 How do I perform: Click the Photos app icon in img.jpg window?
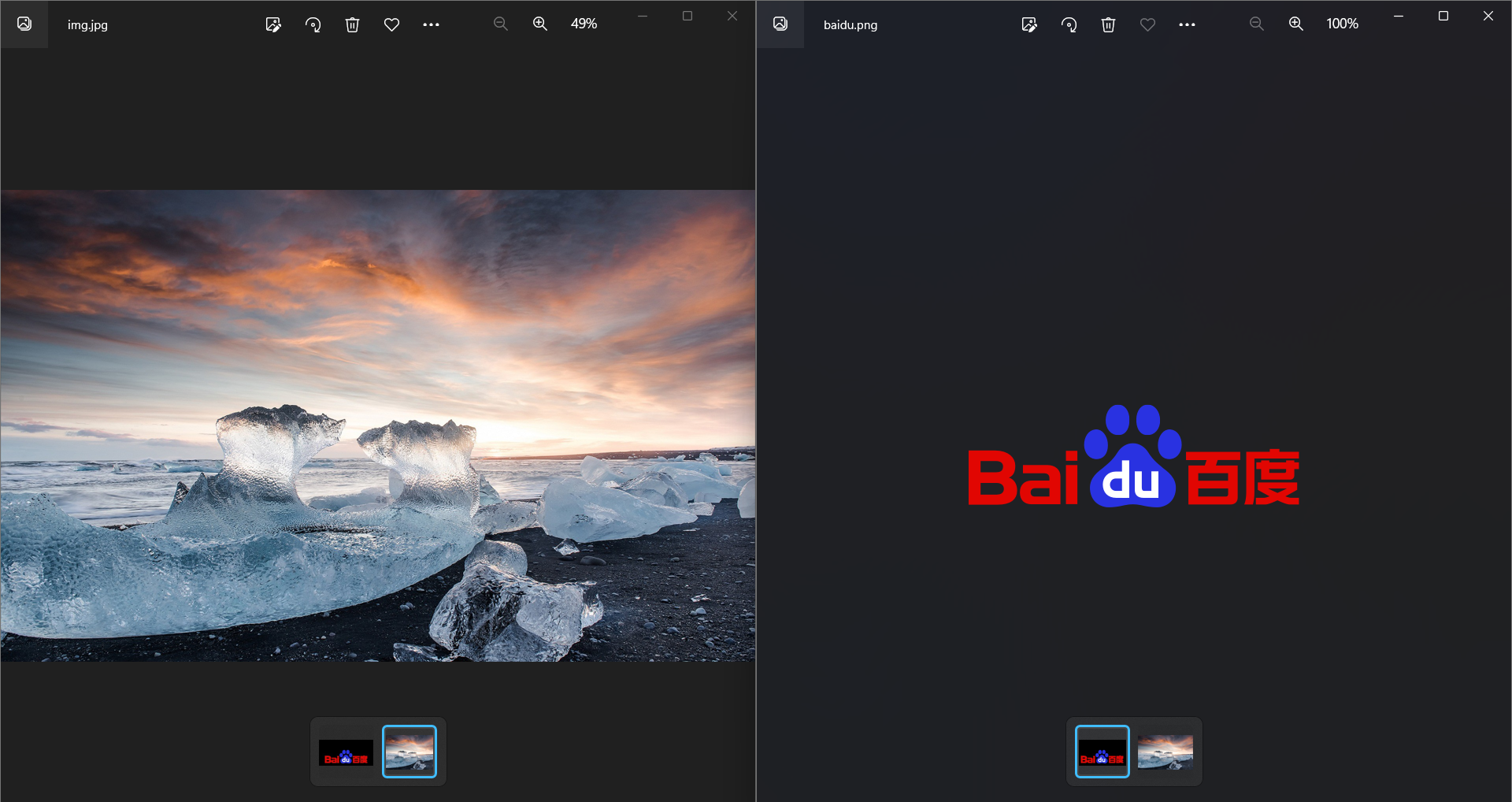(24, 24)
